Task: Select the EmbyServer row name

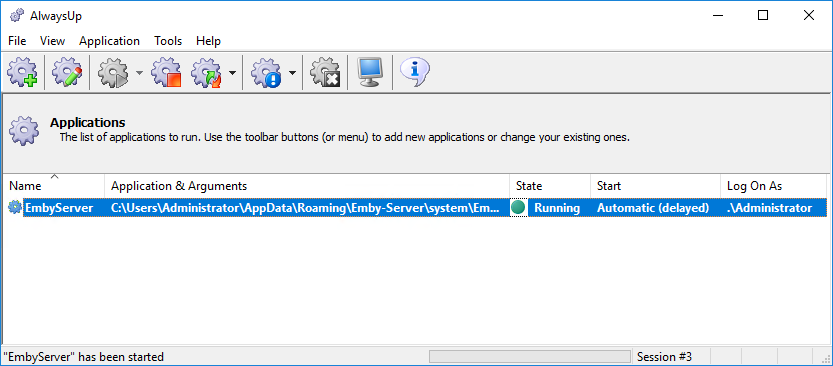Action: (x=59, y=208)
